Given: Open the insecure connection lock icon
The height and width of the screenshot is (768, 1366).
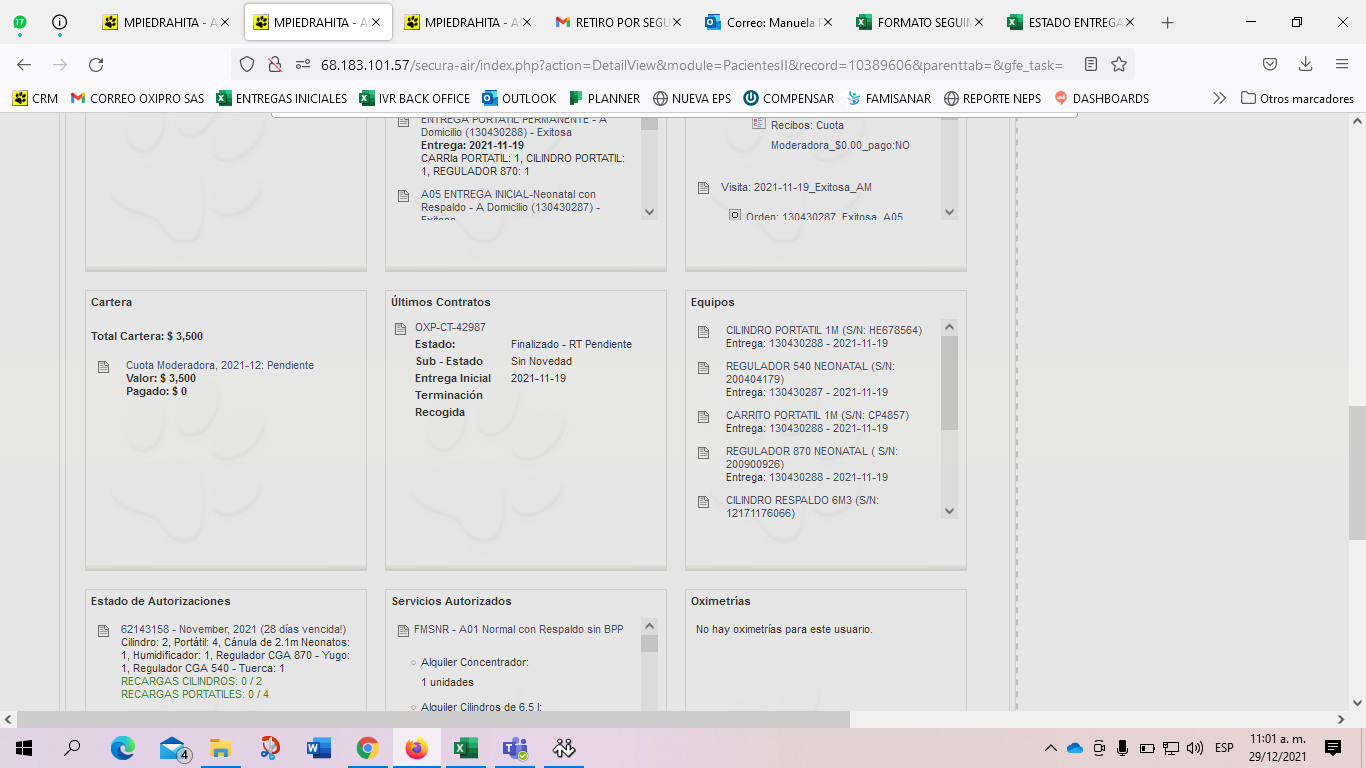Looking at the screenshot, I should [x=274, y=64].
